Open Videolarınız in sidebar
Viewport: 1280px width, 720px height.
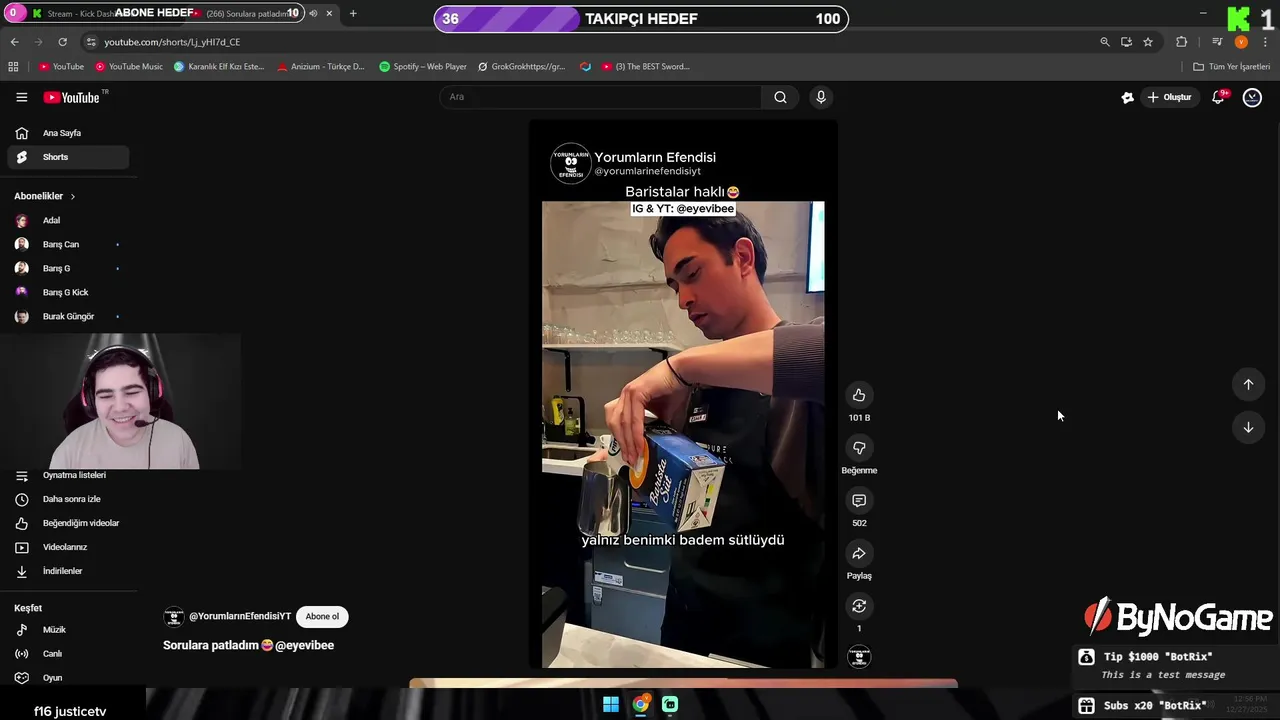click(x=68, y=547)
